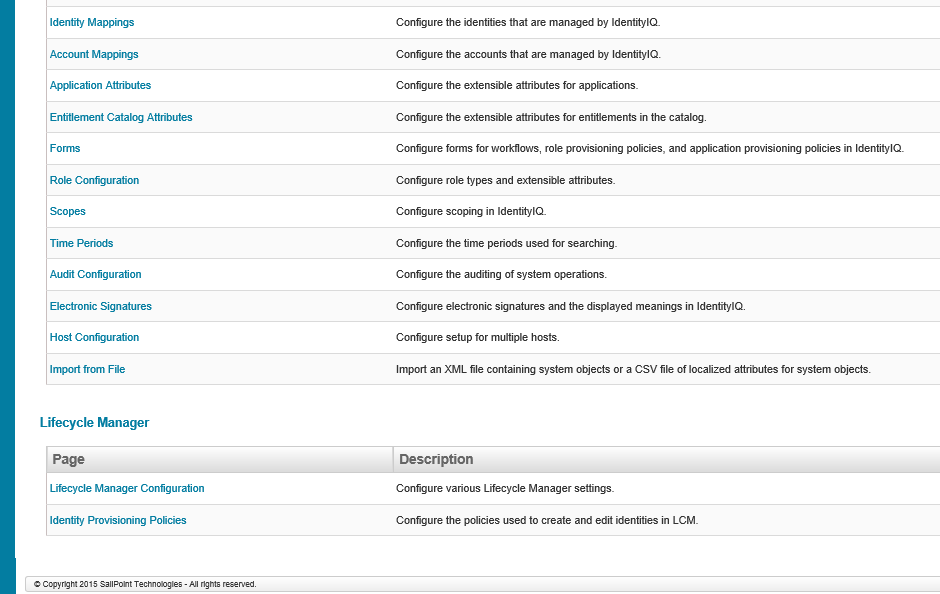Select the Scopes link

click(x=67, y=211)
